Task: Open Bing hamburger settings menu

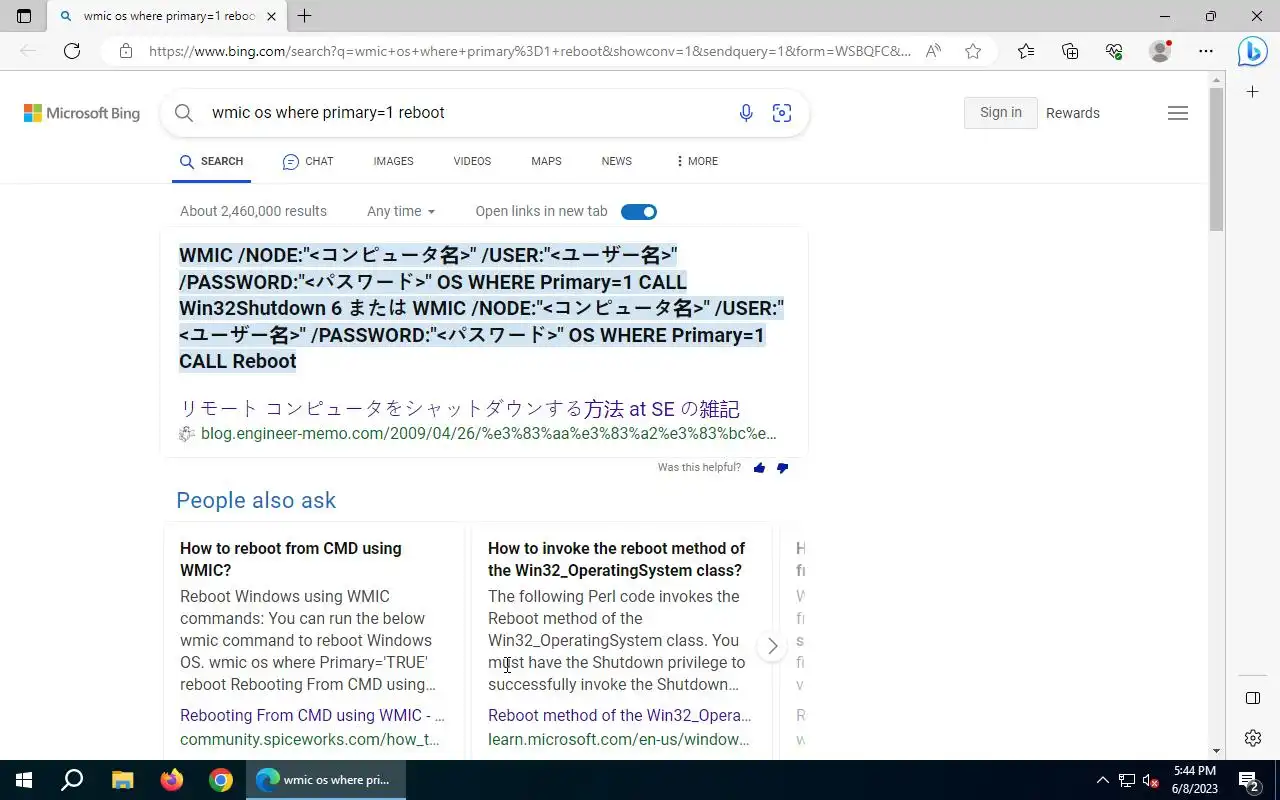Action: click(1178, 113)
